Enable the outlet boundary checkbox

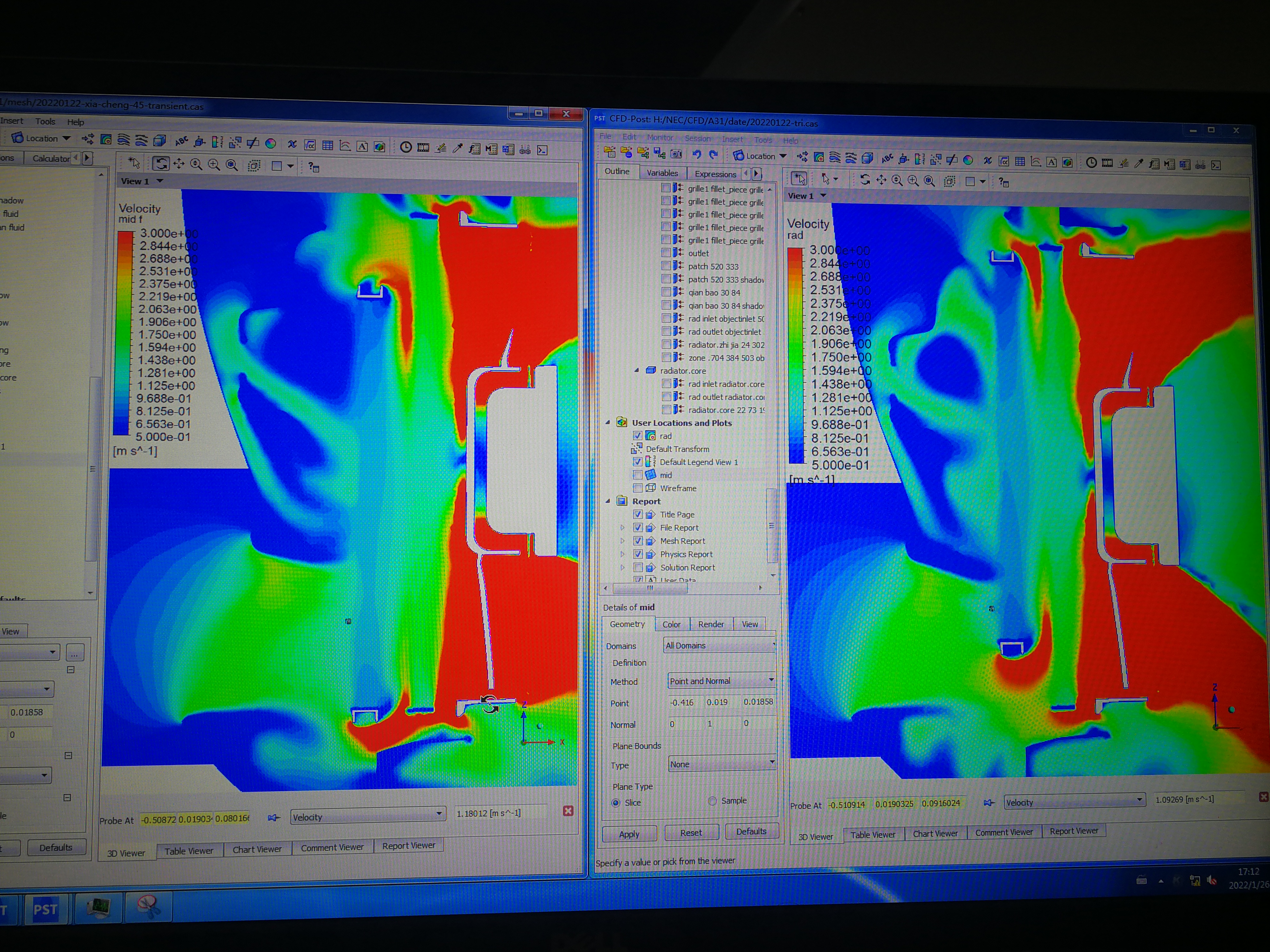[665, 252]
